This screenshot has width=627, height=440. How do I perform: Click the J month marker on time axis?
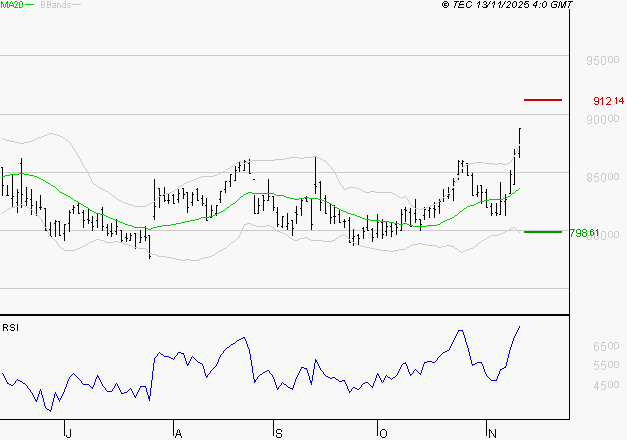[x=68, y=433]
